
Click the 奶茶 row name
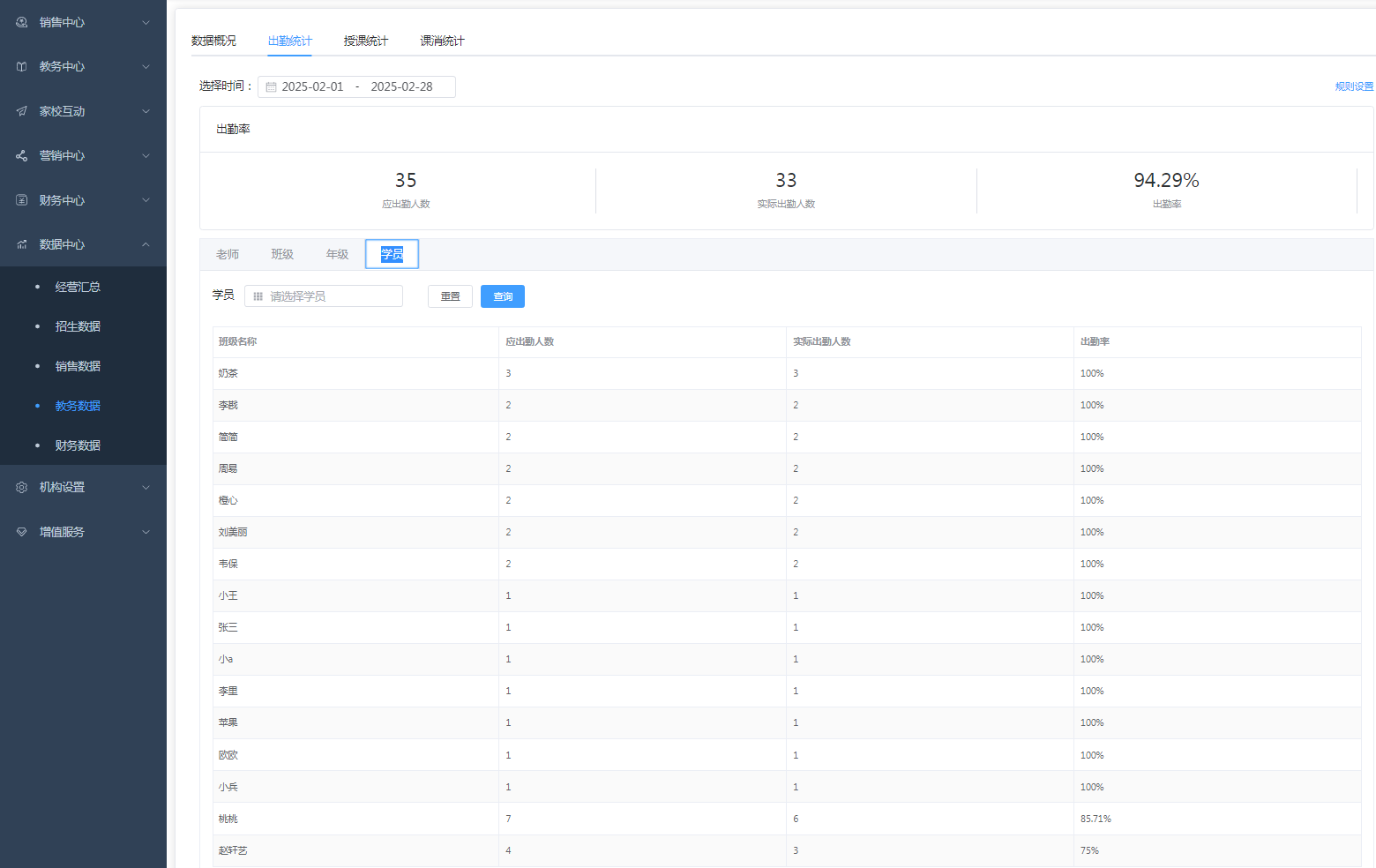pos(228,373)
